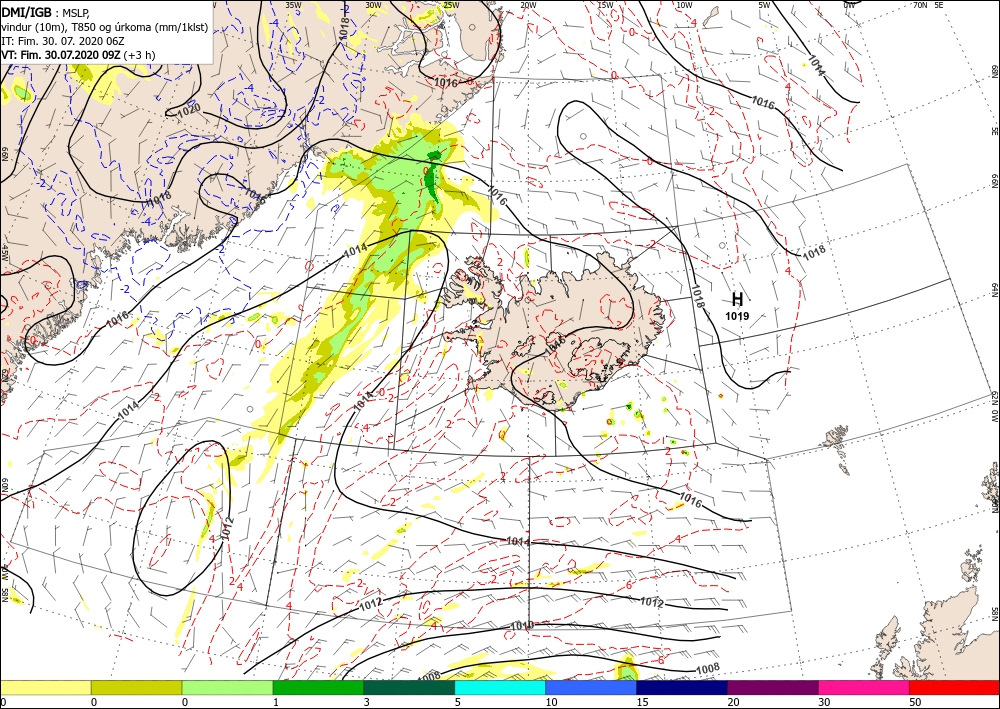
Task: Click the 5W longitude label
Action: (x=765, y=5)
